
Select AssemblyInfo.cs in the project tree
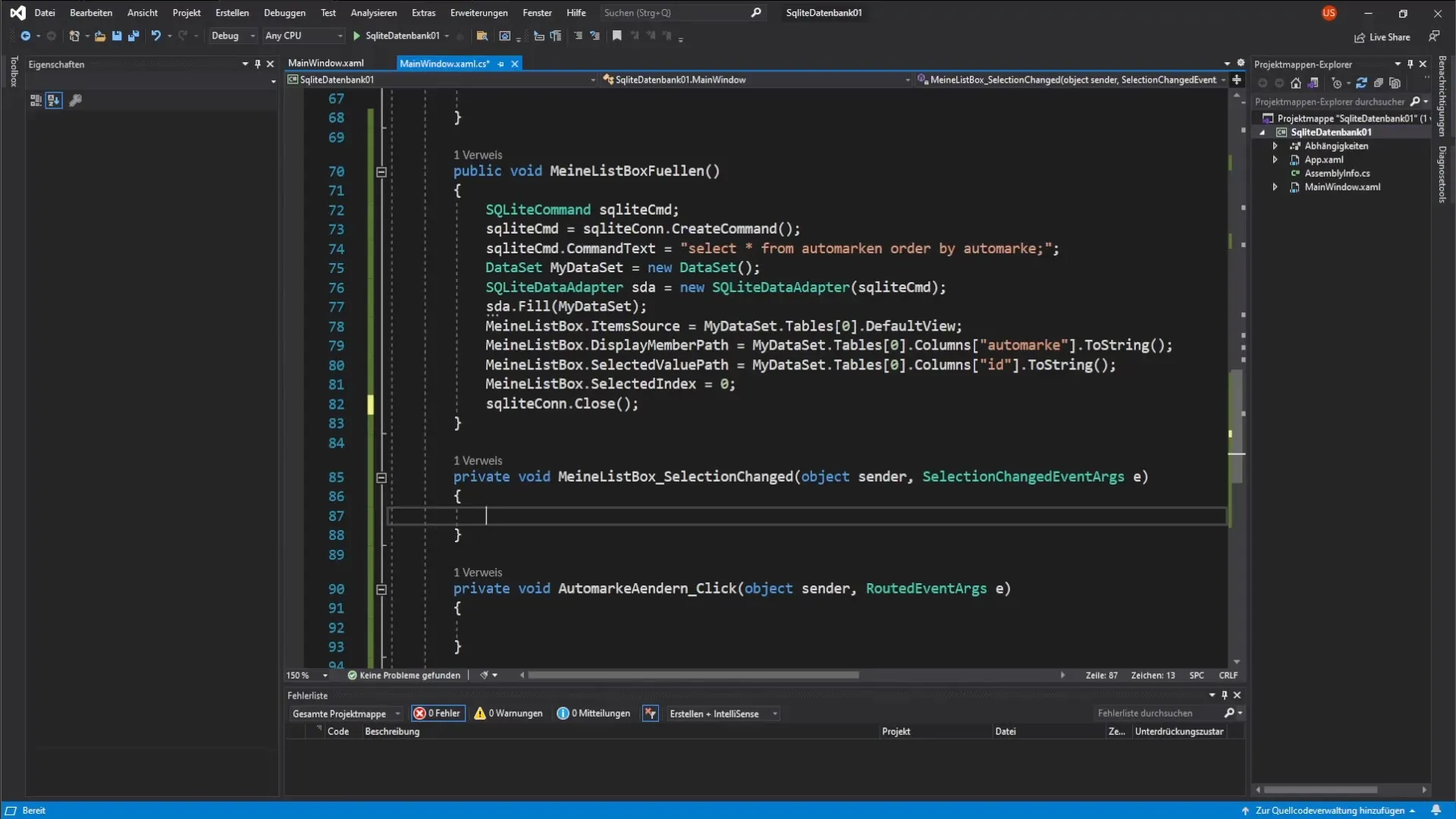(1337, 174)
